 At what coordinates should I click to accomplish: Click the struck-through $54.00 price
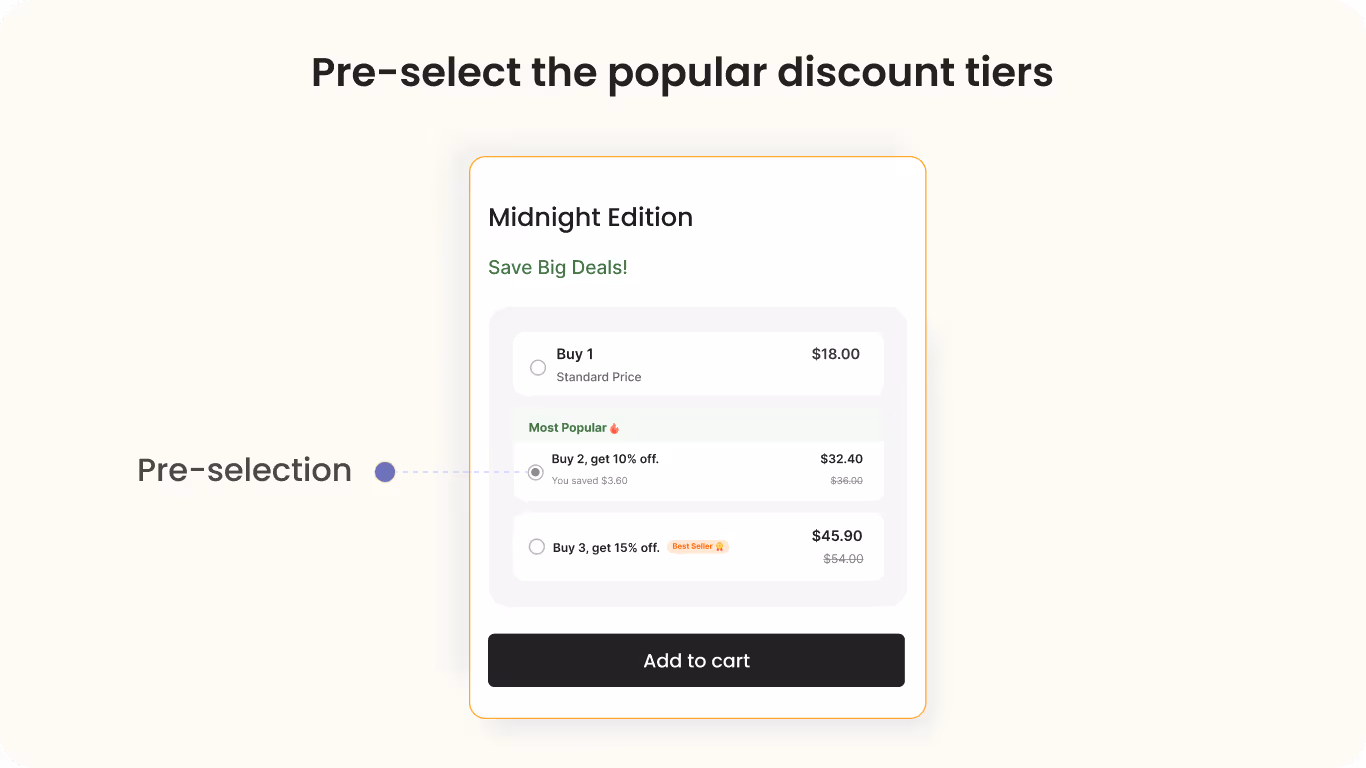pos(844,559)
